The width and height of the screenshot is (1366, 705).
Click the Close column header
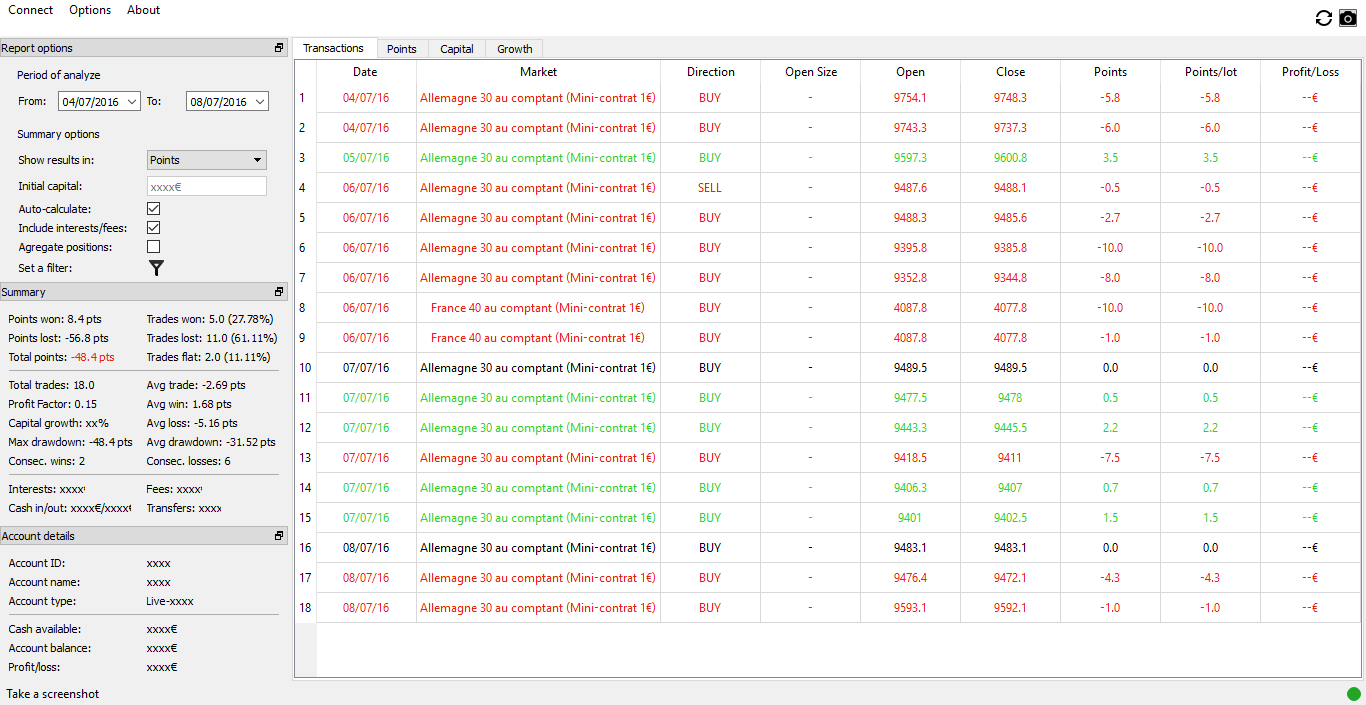click(x=1010, y=72)
